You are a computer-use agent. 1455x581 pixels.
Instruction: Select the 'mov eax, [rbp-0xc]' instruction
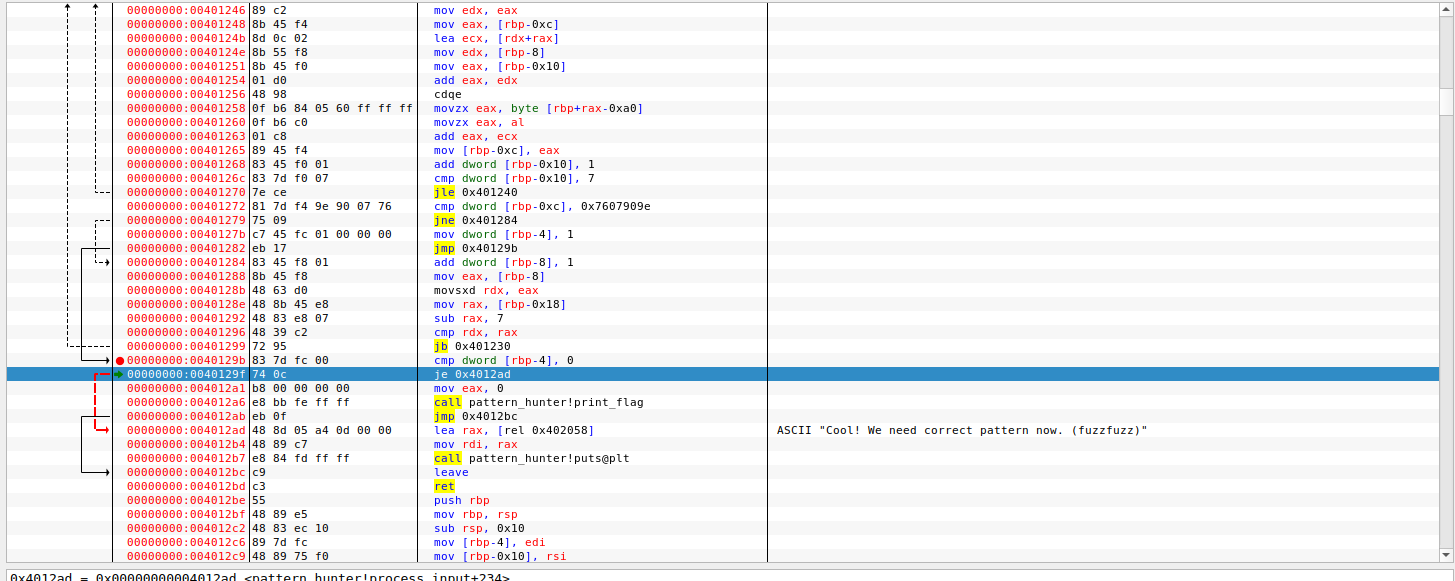click(x=496, y=24)
